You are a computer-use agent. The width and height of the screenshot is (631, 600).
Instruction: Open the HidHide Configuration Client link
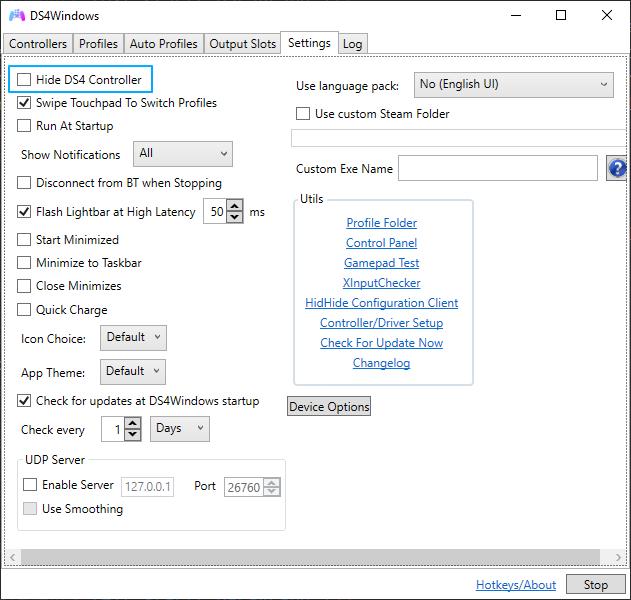(x=381, y=303)
